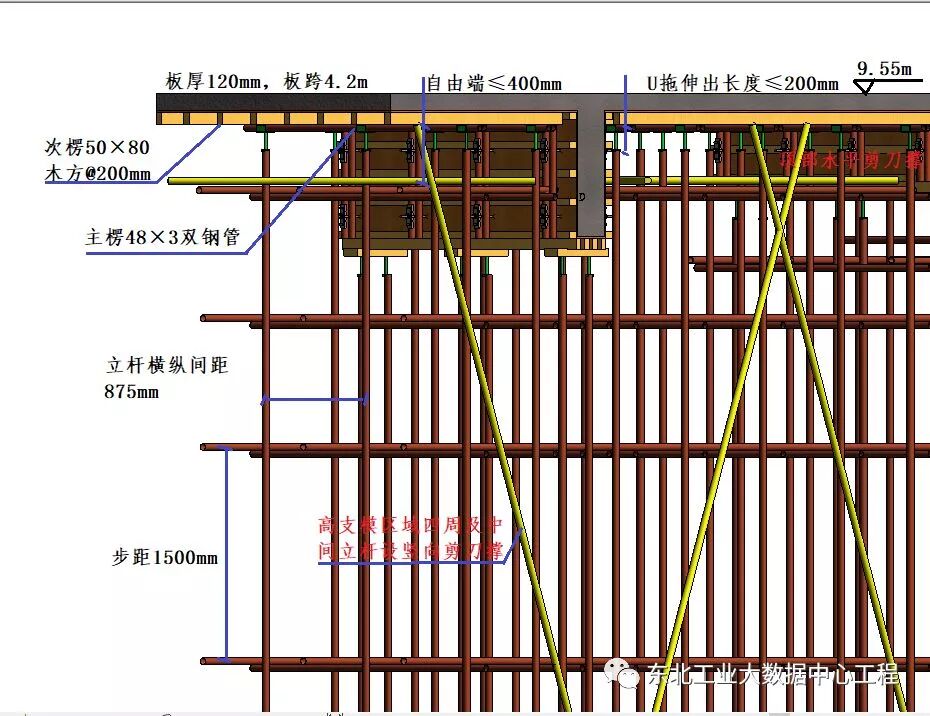Select the 立杆横纵间距875mm label
This screenshot has width=930, height=716.
point(166,377)
